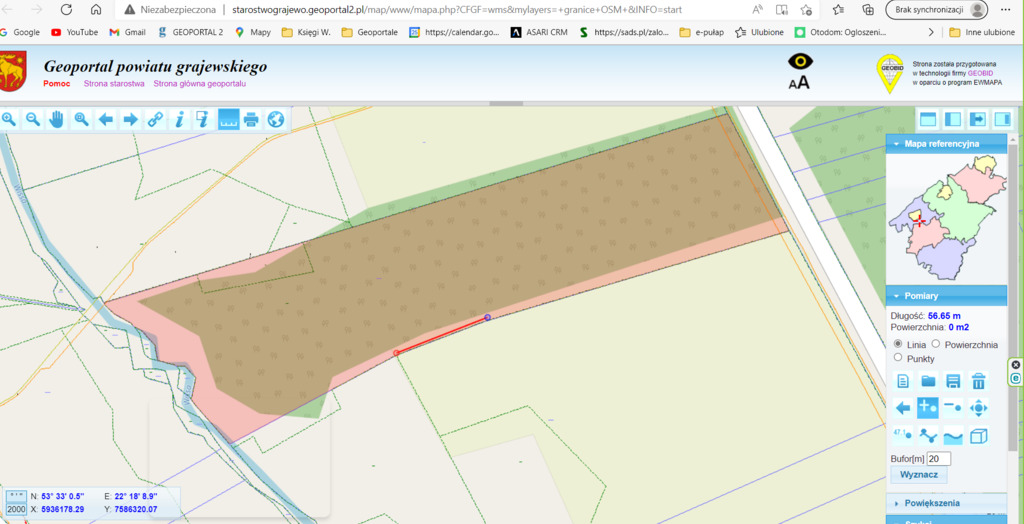The width and height of the screenshot is (1024, 524).
Task: Select the zoom in magnifier tool
Action: point(9,119)
